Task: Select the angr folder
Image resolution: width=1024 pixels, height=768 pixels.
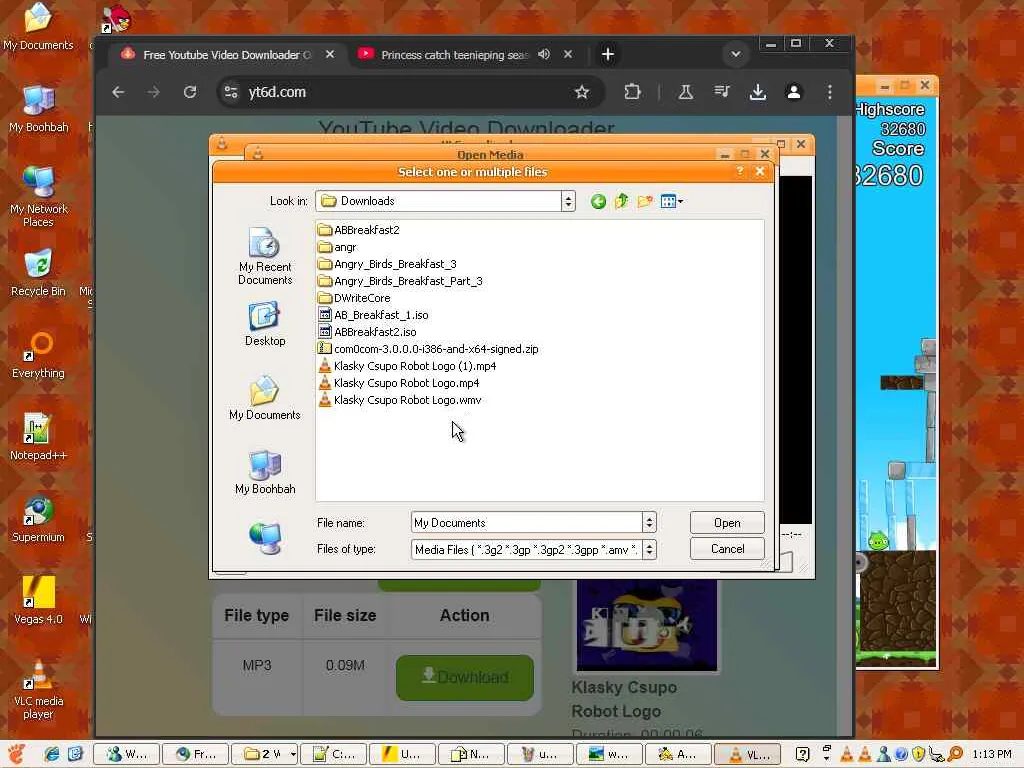Action: (337, 247)
